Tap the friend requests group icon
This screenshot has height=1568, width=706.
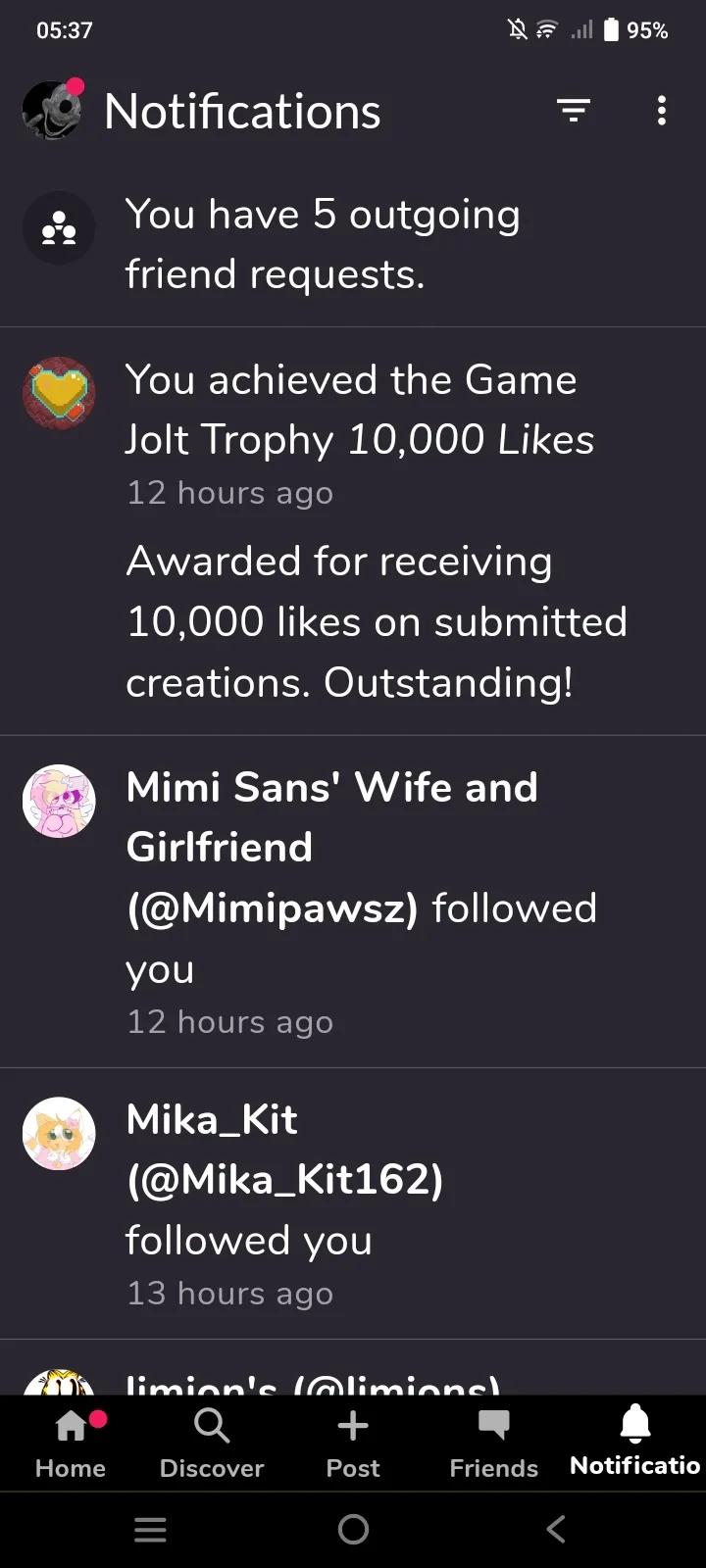click(59, 228)
